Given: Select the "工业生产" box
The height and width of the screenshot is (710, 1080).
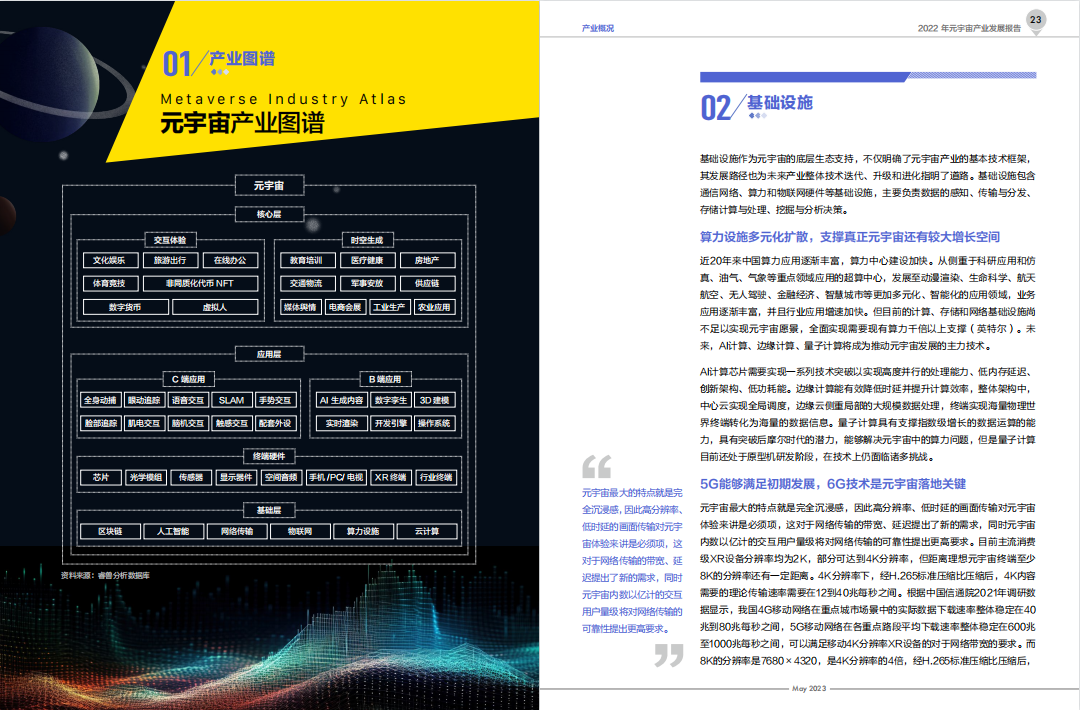Looking at the screenshot, I should pyautogui.click(x=390, y=307).
